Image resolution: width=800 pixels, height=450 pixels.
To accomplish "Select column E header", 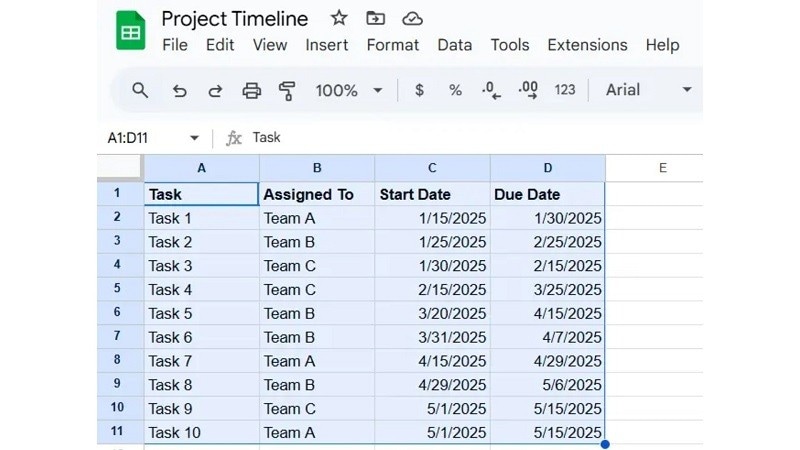I will pos(662,168).
